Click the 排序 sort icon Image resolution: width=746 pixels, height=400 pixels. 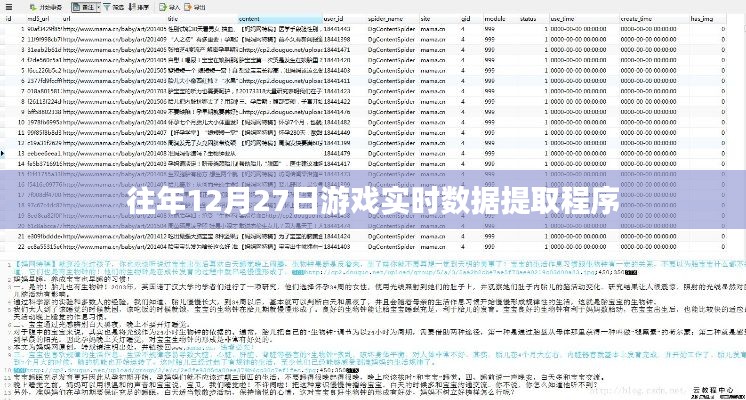coord(132,7)
